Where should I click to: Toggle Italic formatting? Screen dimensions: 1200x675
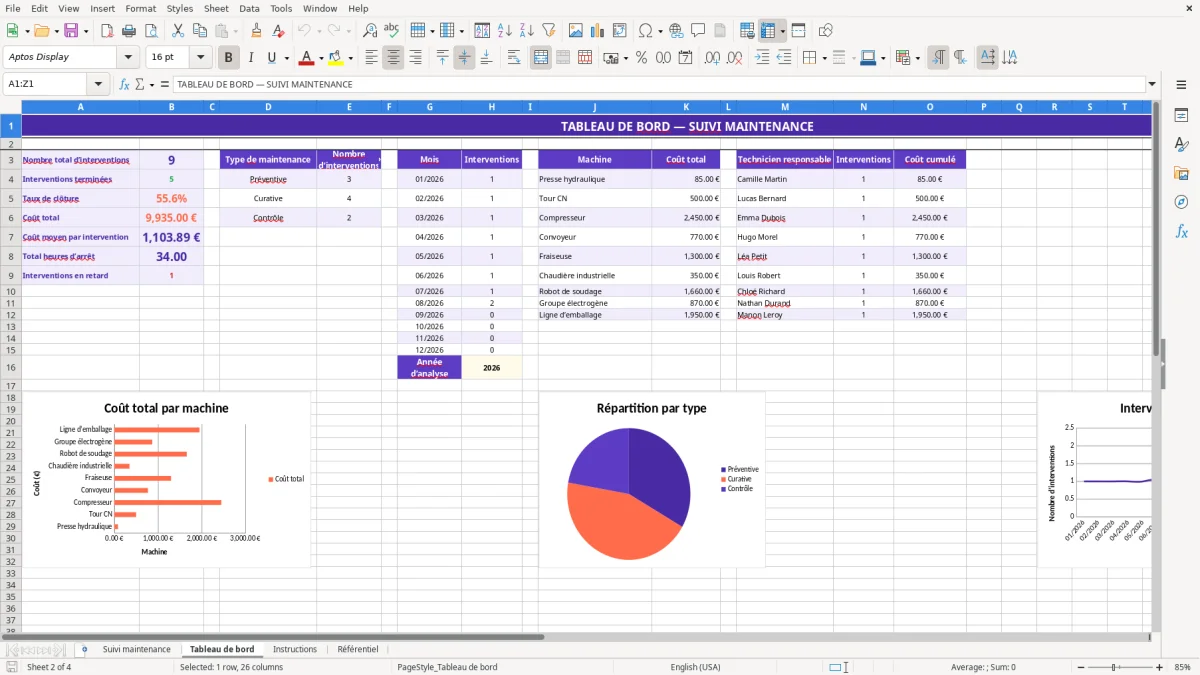point(250,58)
